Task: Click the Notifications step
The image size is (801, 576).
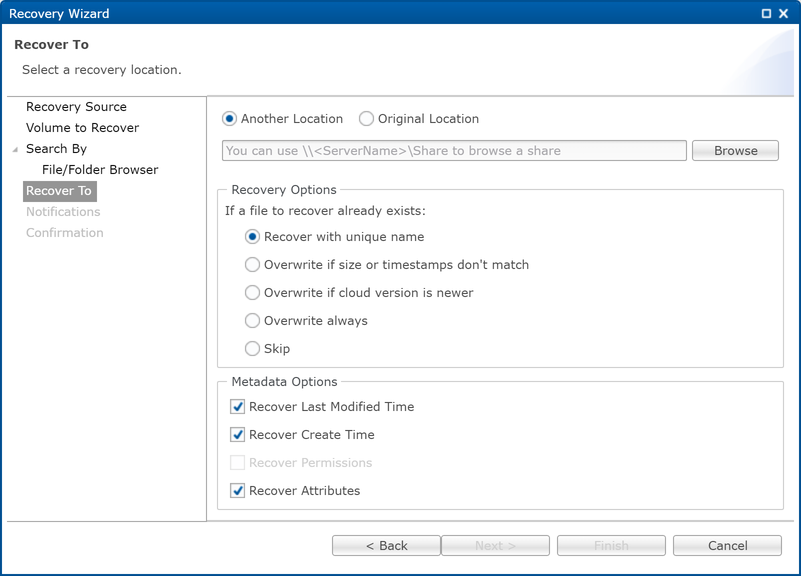Action: pyautogui.click(x=63, y=212)
